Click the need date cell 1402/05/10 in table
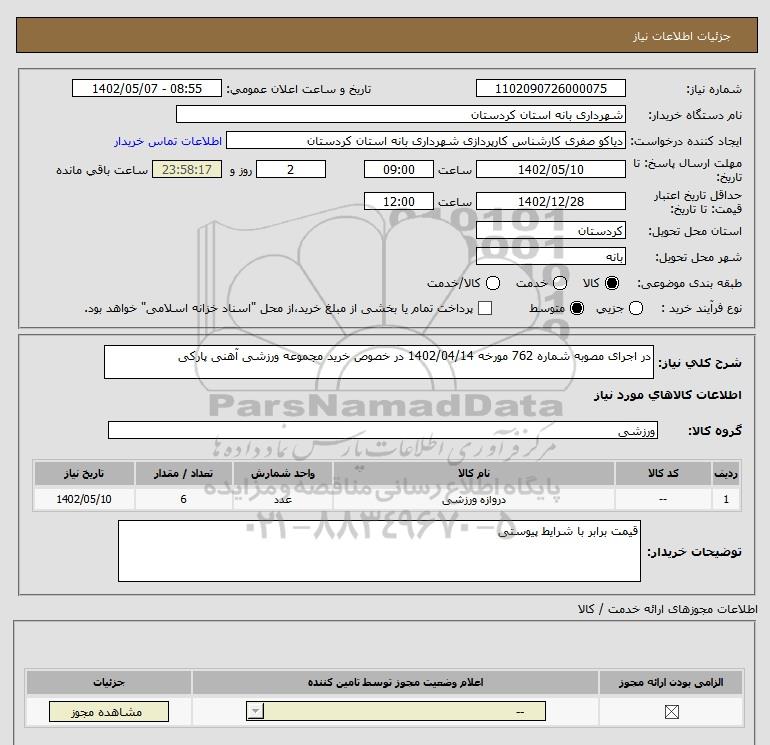The width and height of the screenshot is (770, 745). [x=84, y=499]
